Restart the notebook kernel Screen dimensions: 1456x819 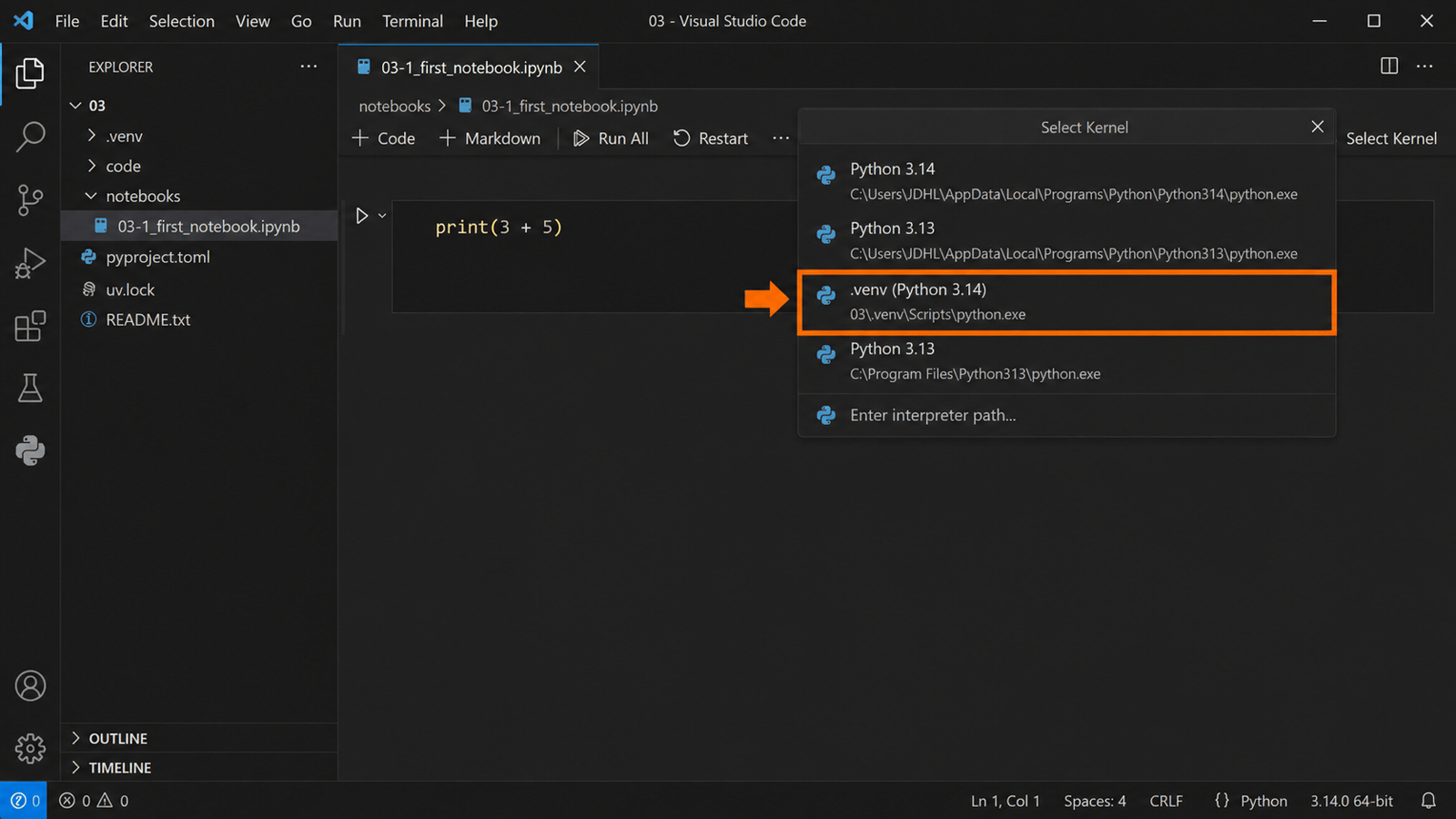coord(711,138)
